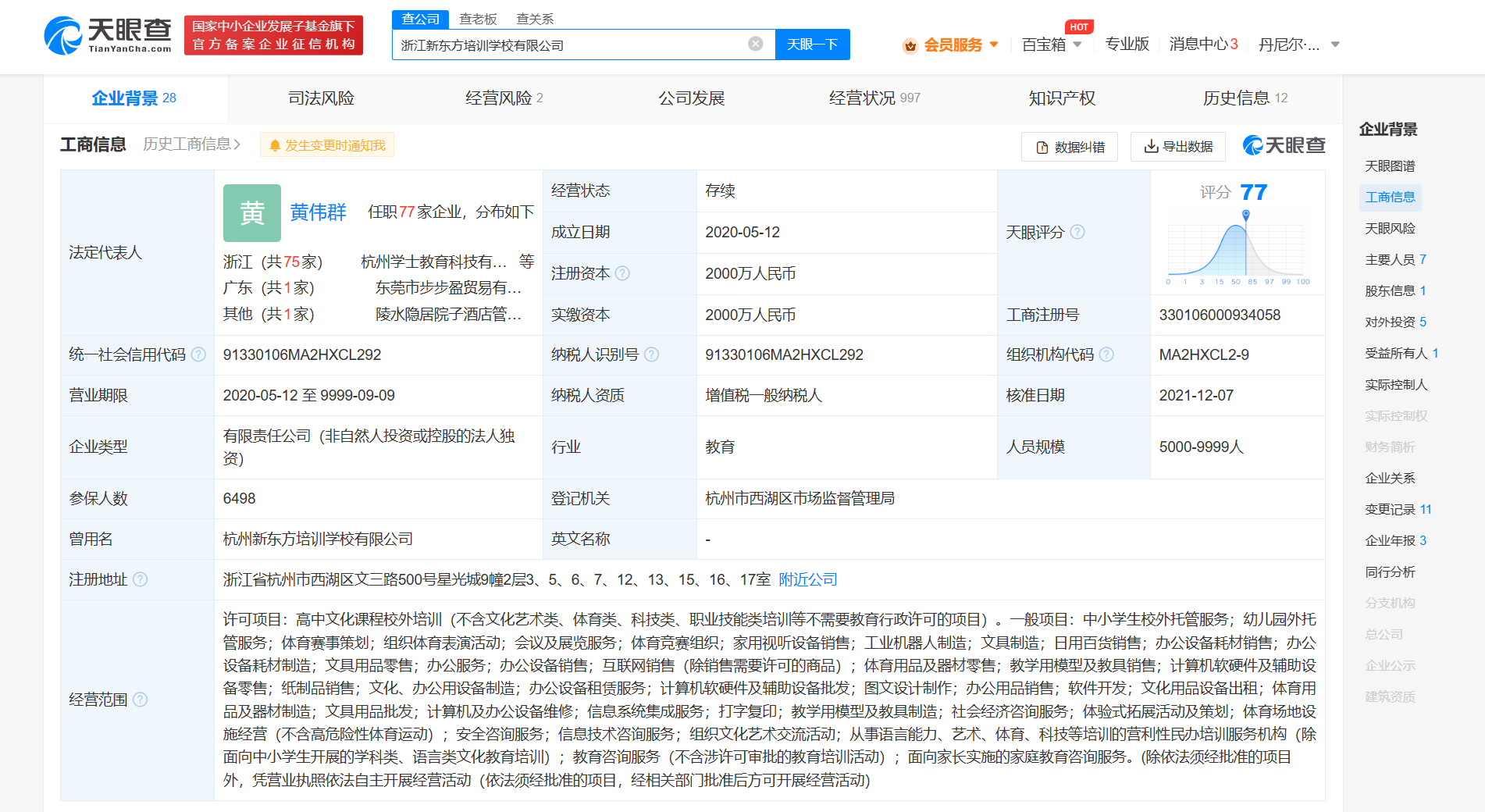Image resolution: width=1485 pixels, height=812 pixels.
Task: Click the 数据纠错 button
Action: 1069,147
